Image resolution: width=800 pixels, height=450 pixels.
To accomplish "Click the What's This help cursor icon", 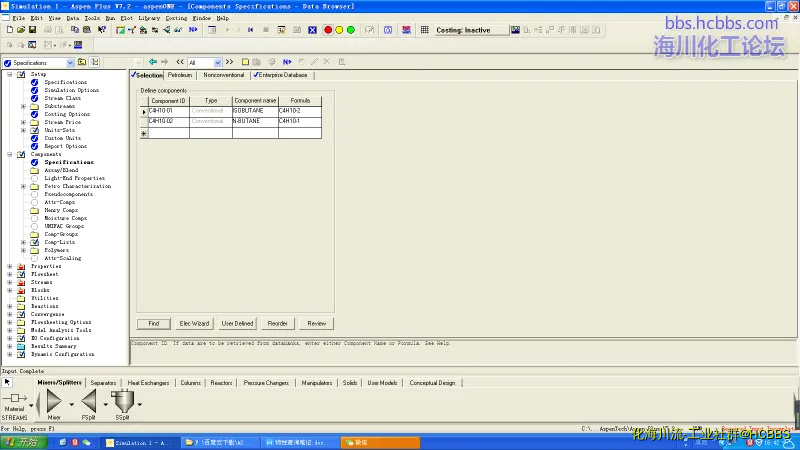I will click(102, 30).
